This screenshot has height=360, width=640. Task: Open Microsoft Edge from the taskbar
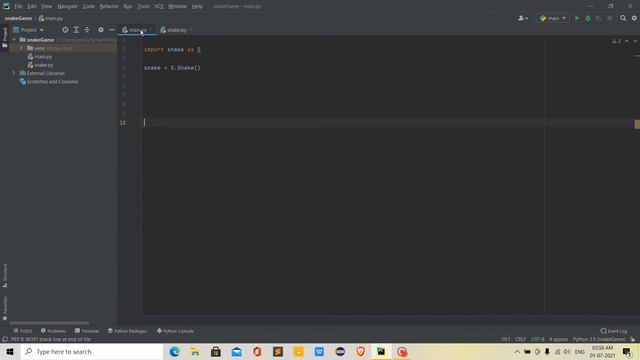[174, 351]
